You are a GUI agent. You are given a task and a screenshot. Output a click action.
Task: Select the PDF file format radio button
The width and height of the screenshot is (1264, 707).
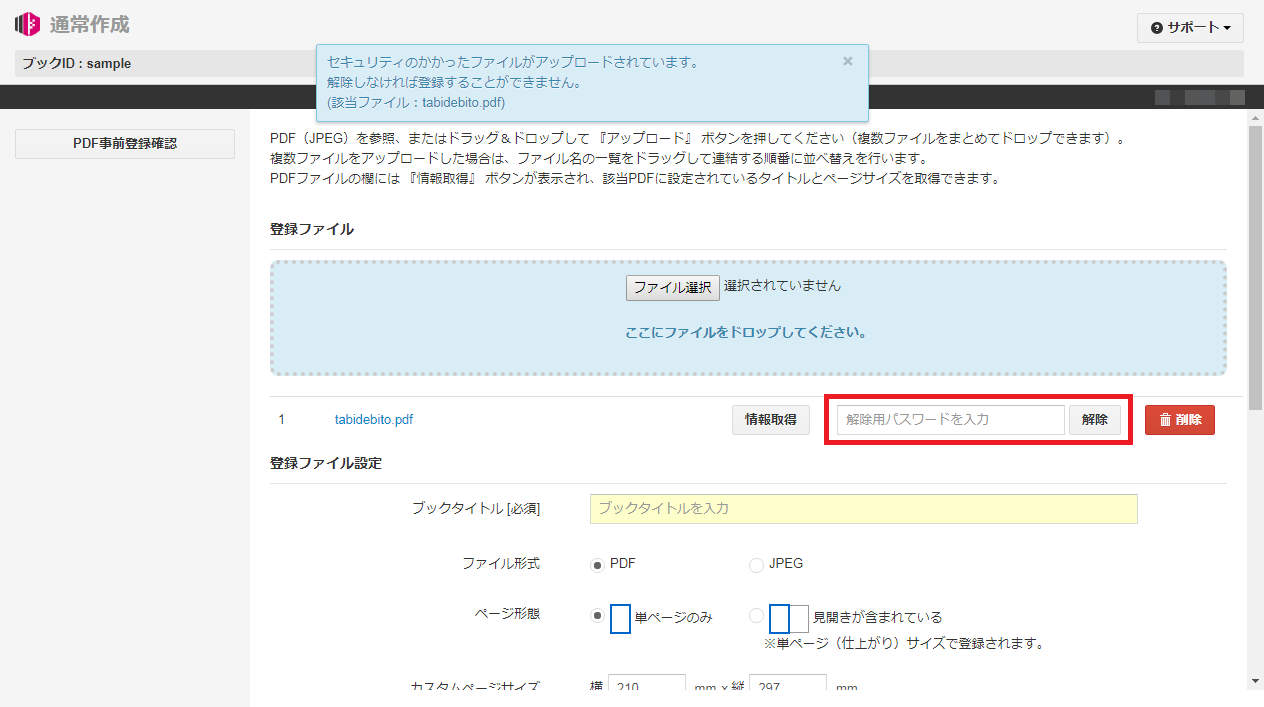click(x=598, y=564)
